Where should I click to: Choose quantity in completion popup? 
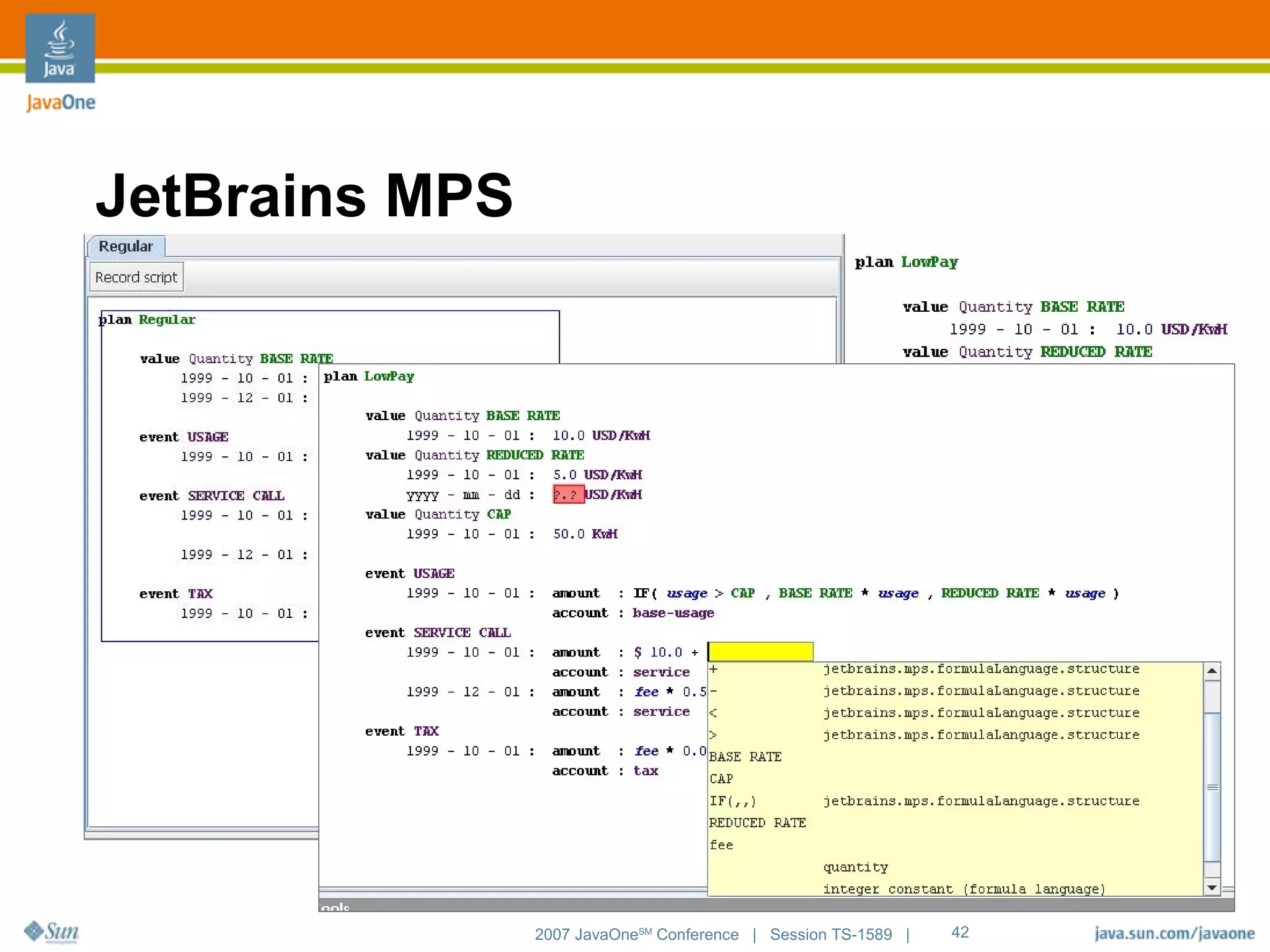(x=955, y=868)
